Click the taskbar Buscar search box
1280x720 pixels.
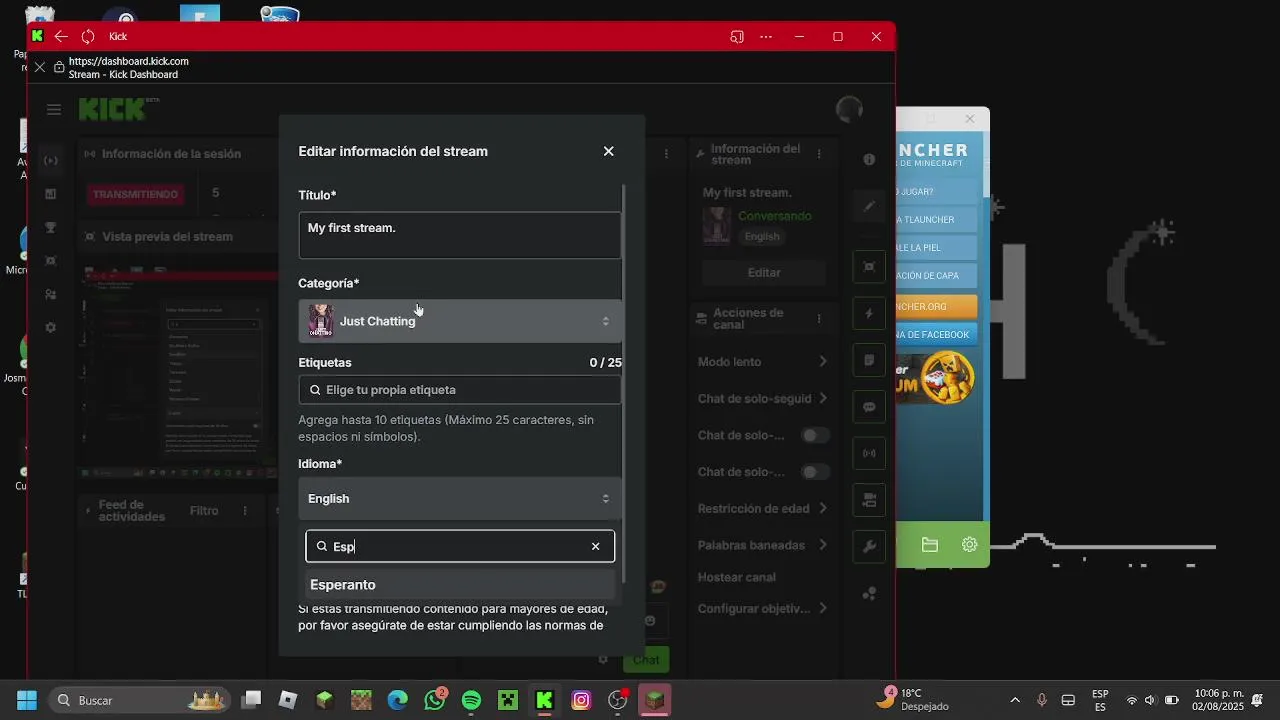coord(140,700)
